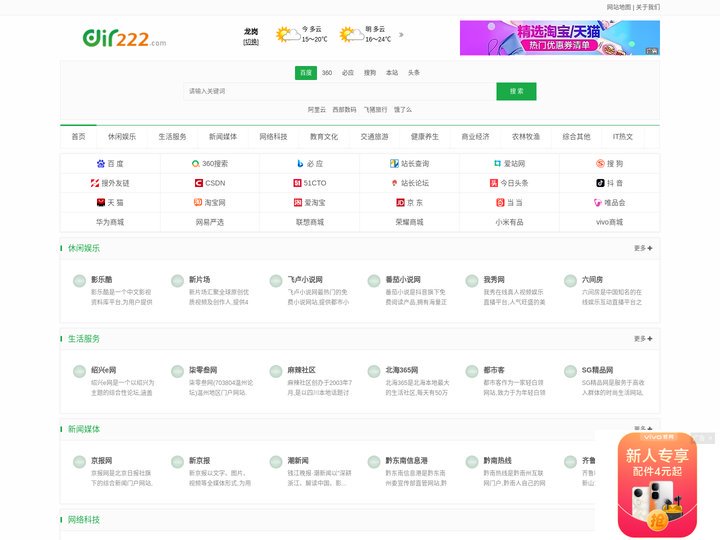The image size is (720, 540).
Task: Open the 飞猪旅行 quick link
Action: pyautogui.click(x=375, y=110)
